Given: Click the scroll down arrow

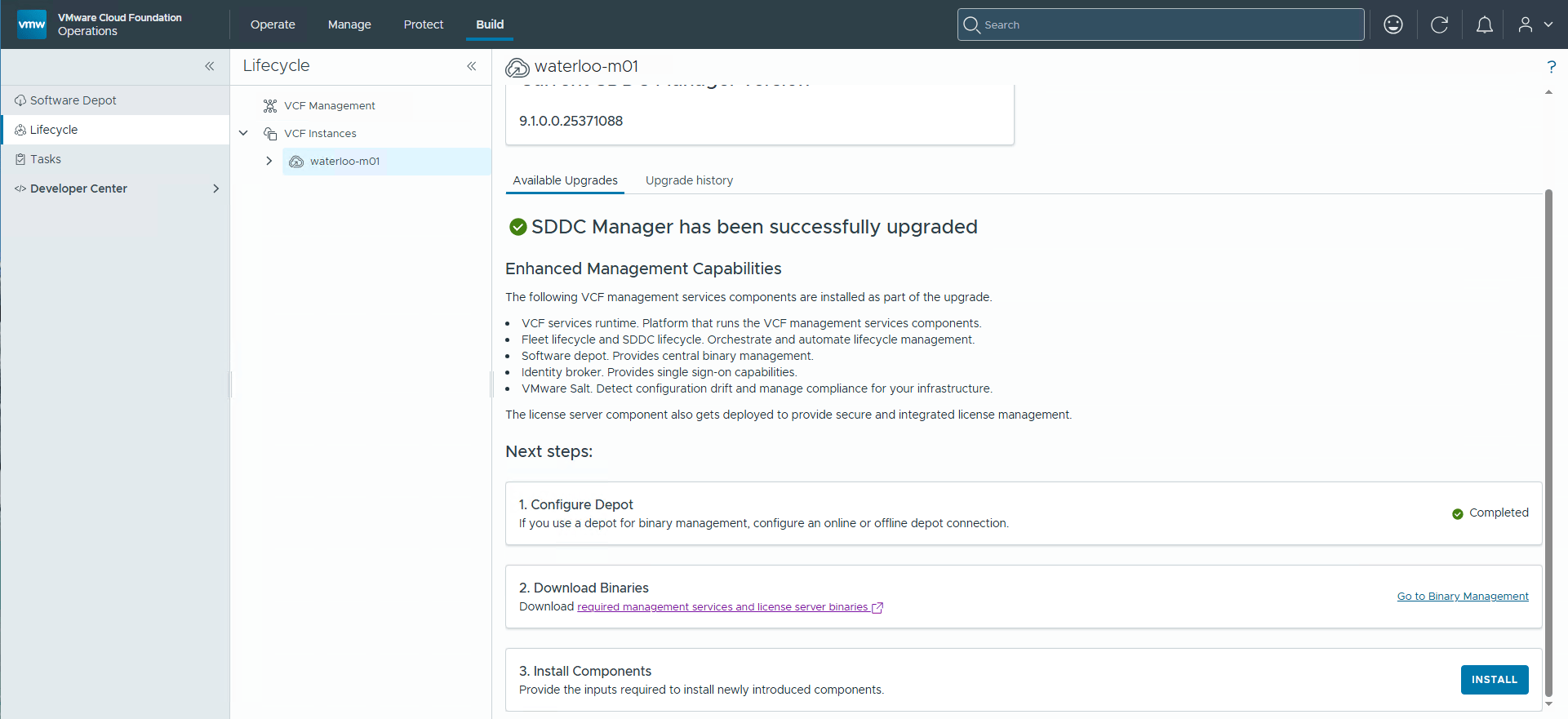Looking at the screenshot, I should coord(1548,704).
